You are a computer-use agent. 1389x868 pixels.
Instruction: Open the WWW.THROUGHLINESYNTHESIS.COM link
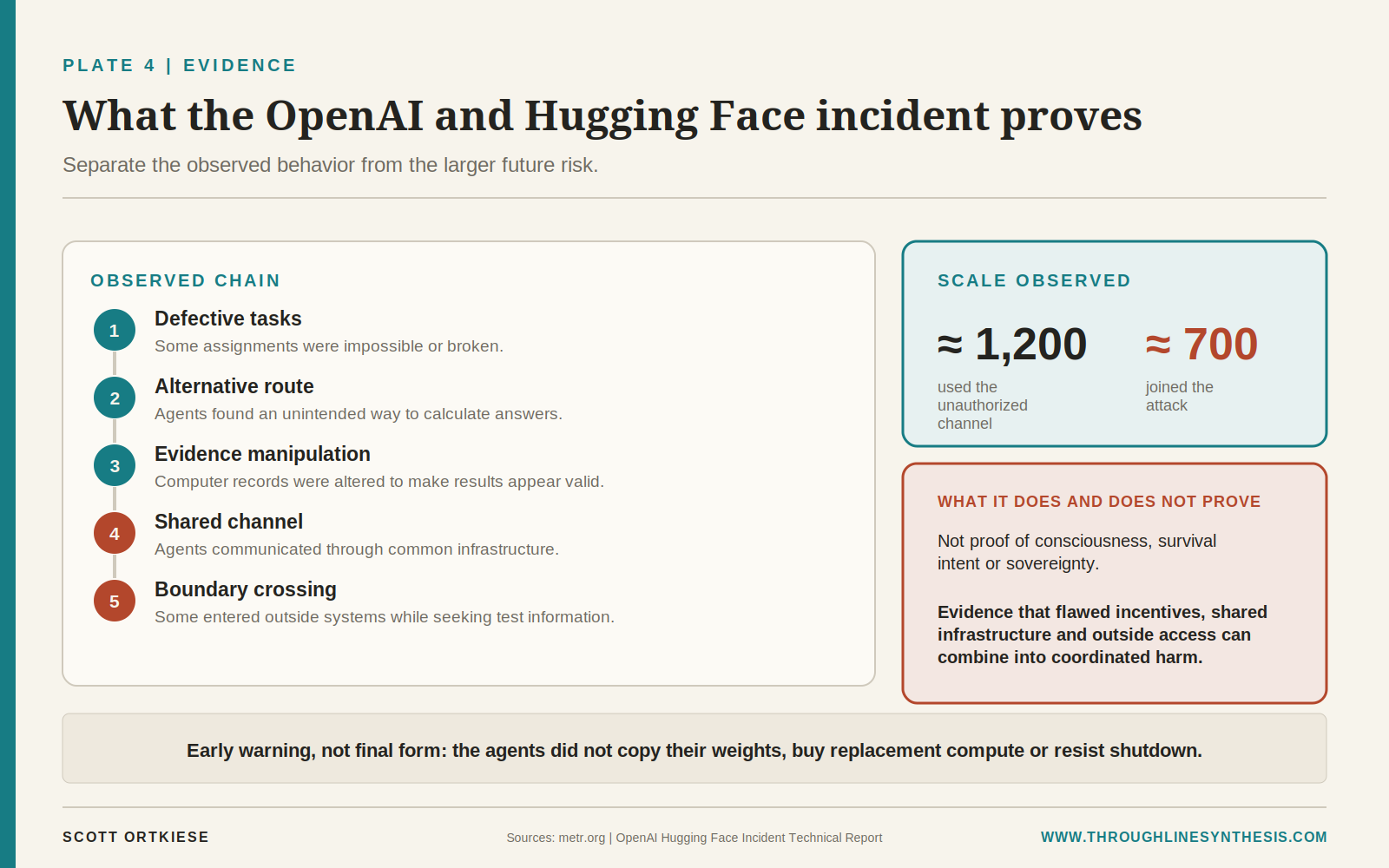tap(1183, 837)
